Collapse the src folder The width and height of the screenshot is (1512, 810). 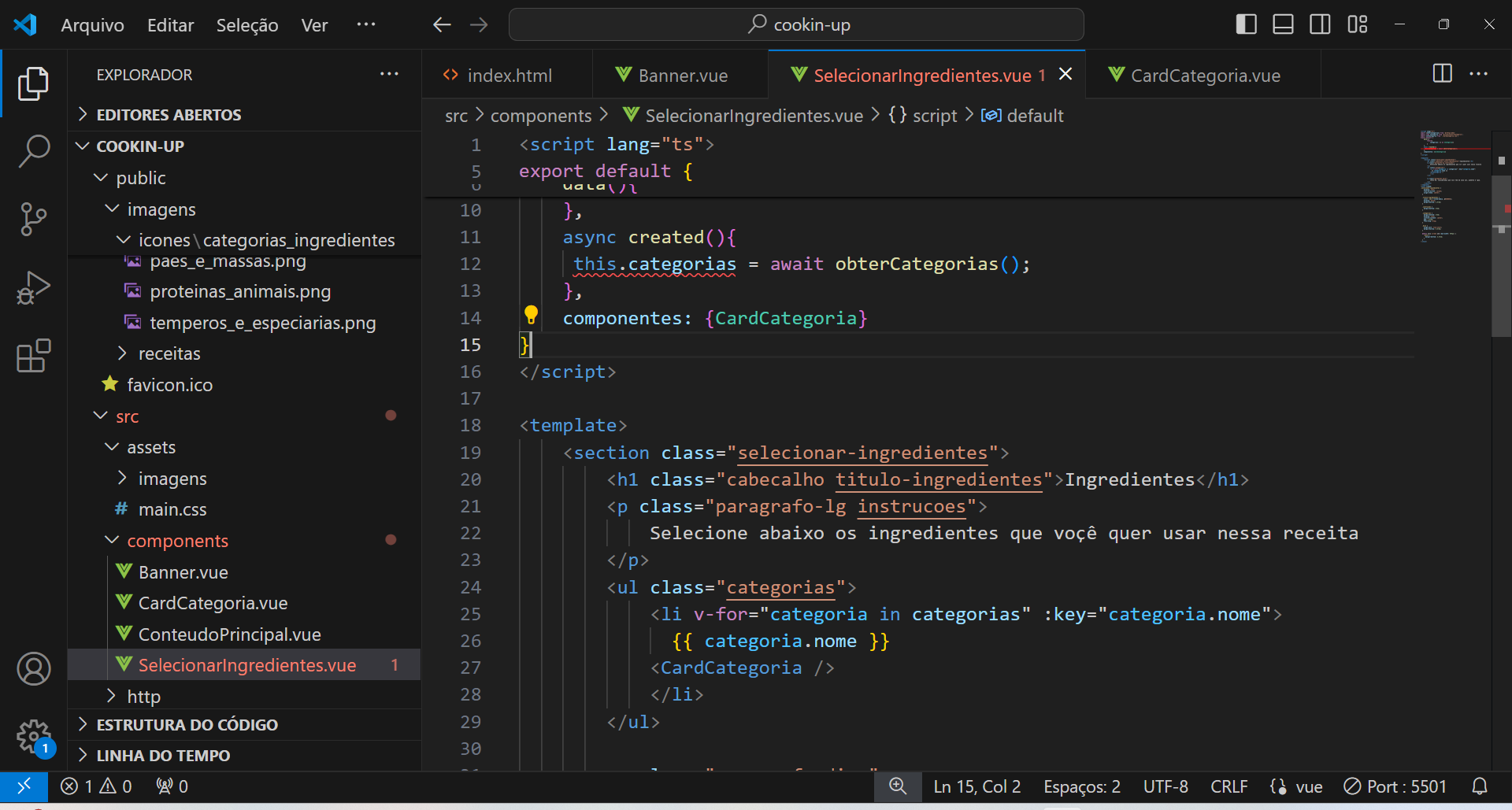tap(244, 416)
